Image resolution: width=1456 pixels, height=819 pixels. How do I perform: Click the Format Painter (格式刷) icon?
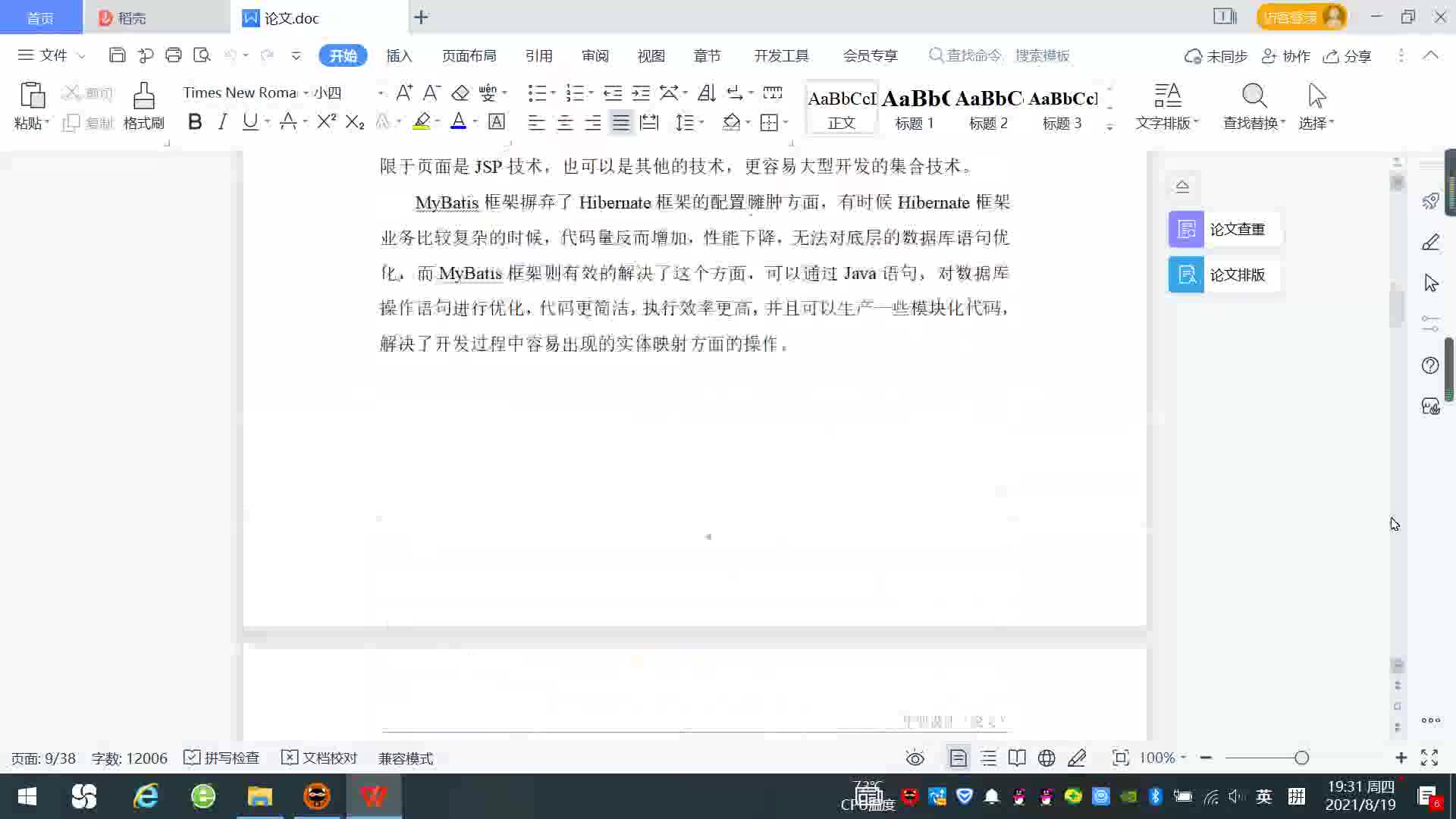143,97
